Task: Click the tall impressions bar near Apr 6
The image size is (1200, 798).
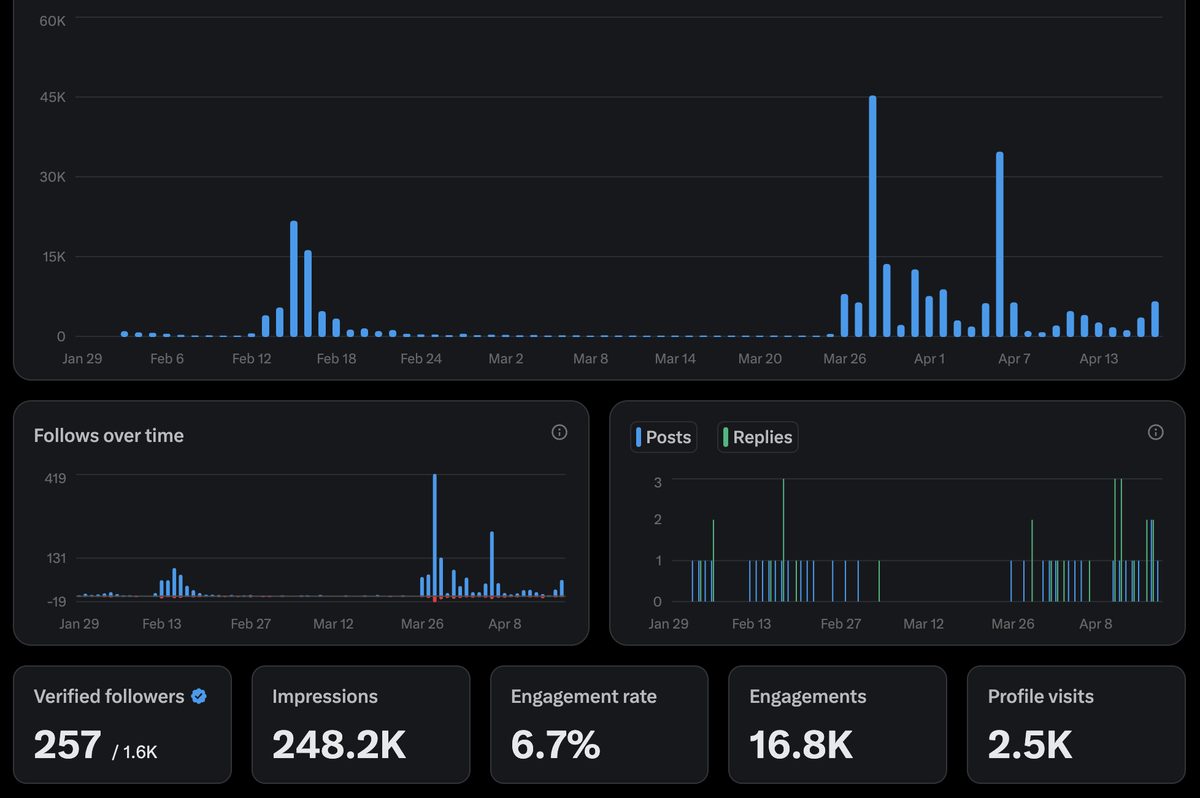Action: point(1000,244)
